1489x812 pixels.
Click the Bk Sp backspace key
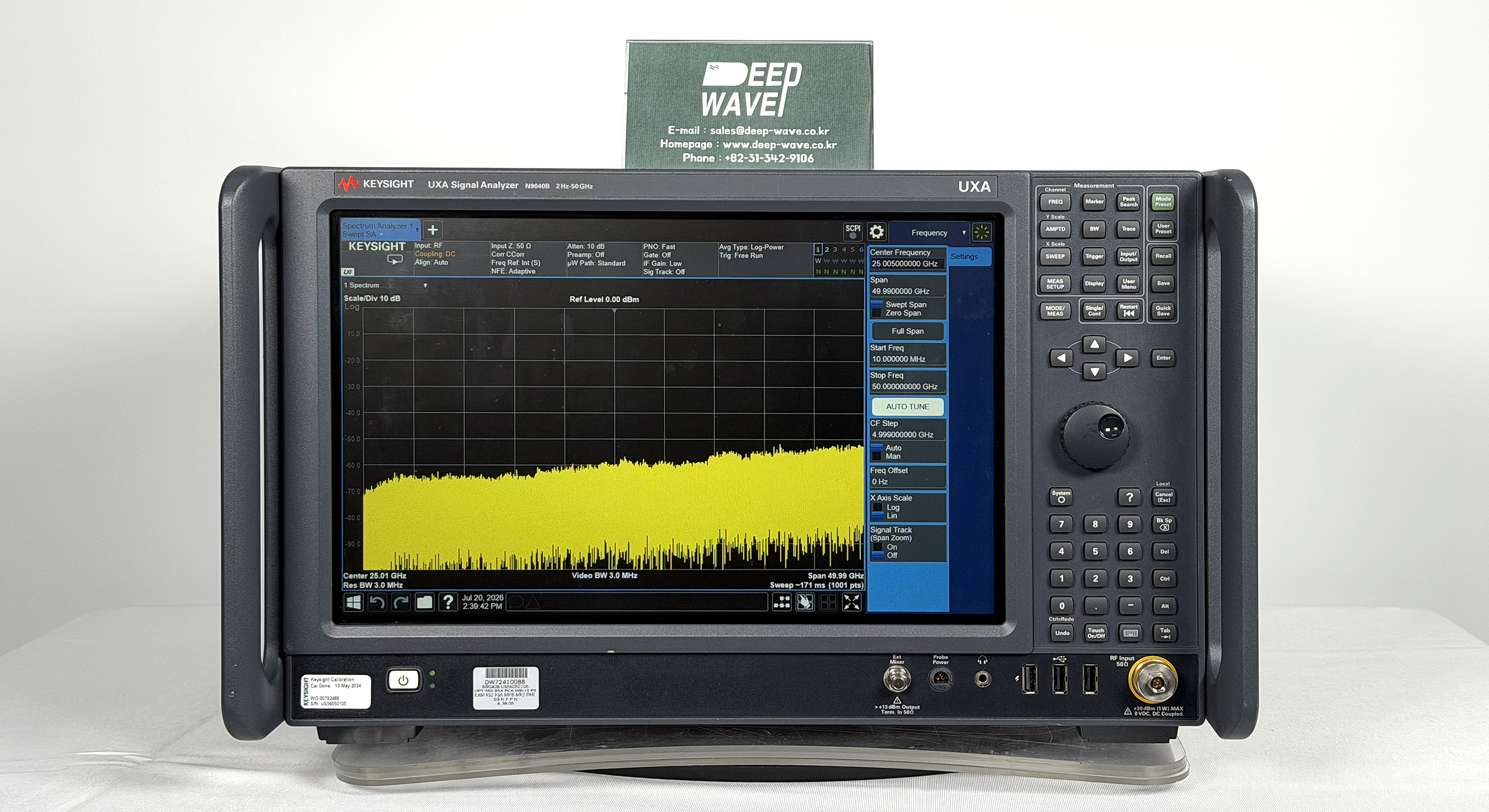tap(1164, 524)
